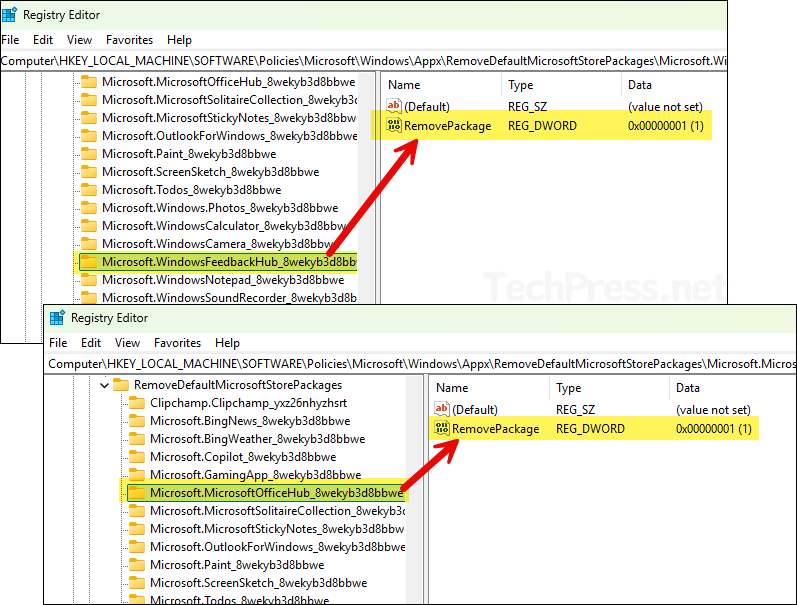
Task: Open Favorites menu in back Registry Editor window
Action: click(129, 40)
